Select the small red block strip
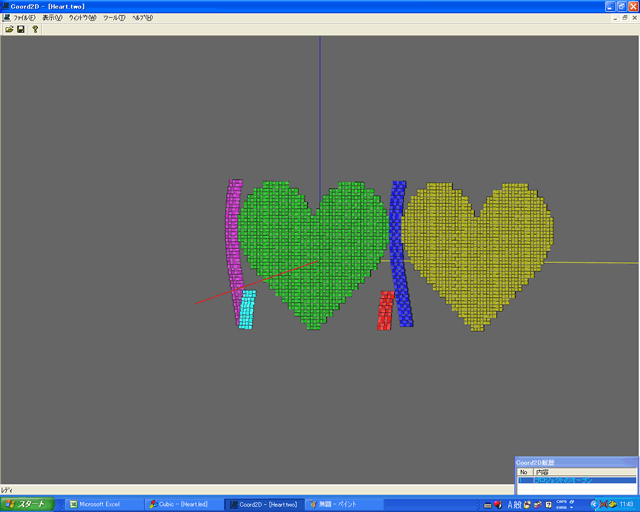This screenshot has height=512, width=640. pos(385,311)
